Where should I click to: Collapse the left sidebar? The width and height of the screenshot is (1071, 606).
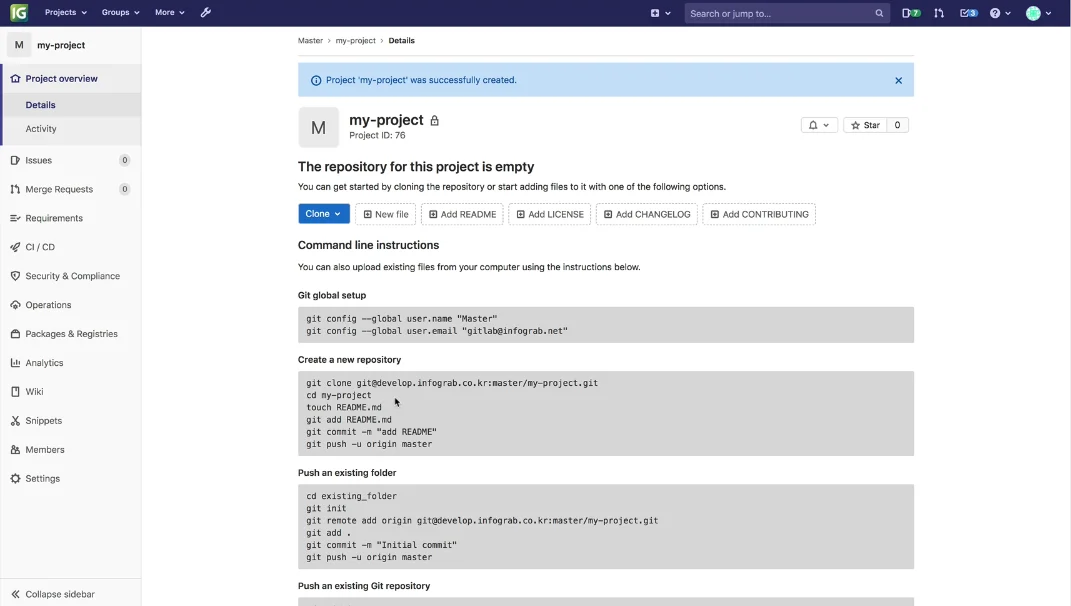tap(60, 594)
